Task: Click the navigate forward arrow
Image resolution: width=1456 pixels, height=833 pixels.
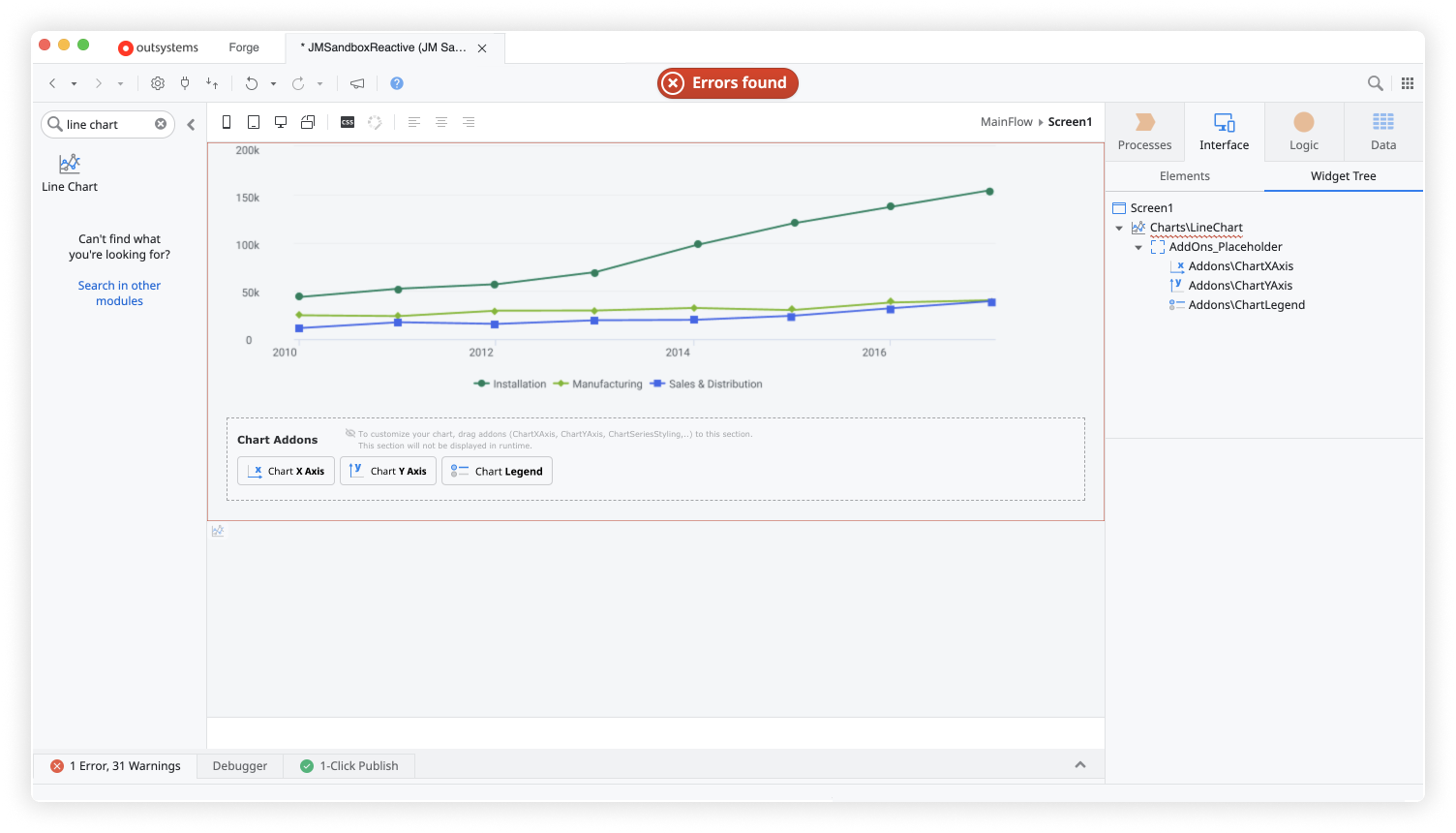Action: pos(98,83)
